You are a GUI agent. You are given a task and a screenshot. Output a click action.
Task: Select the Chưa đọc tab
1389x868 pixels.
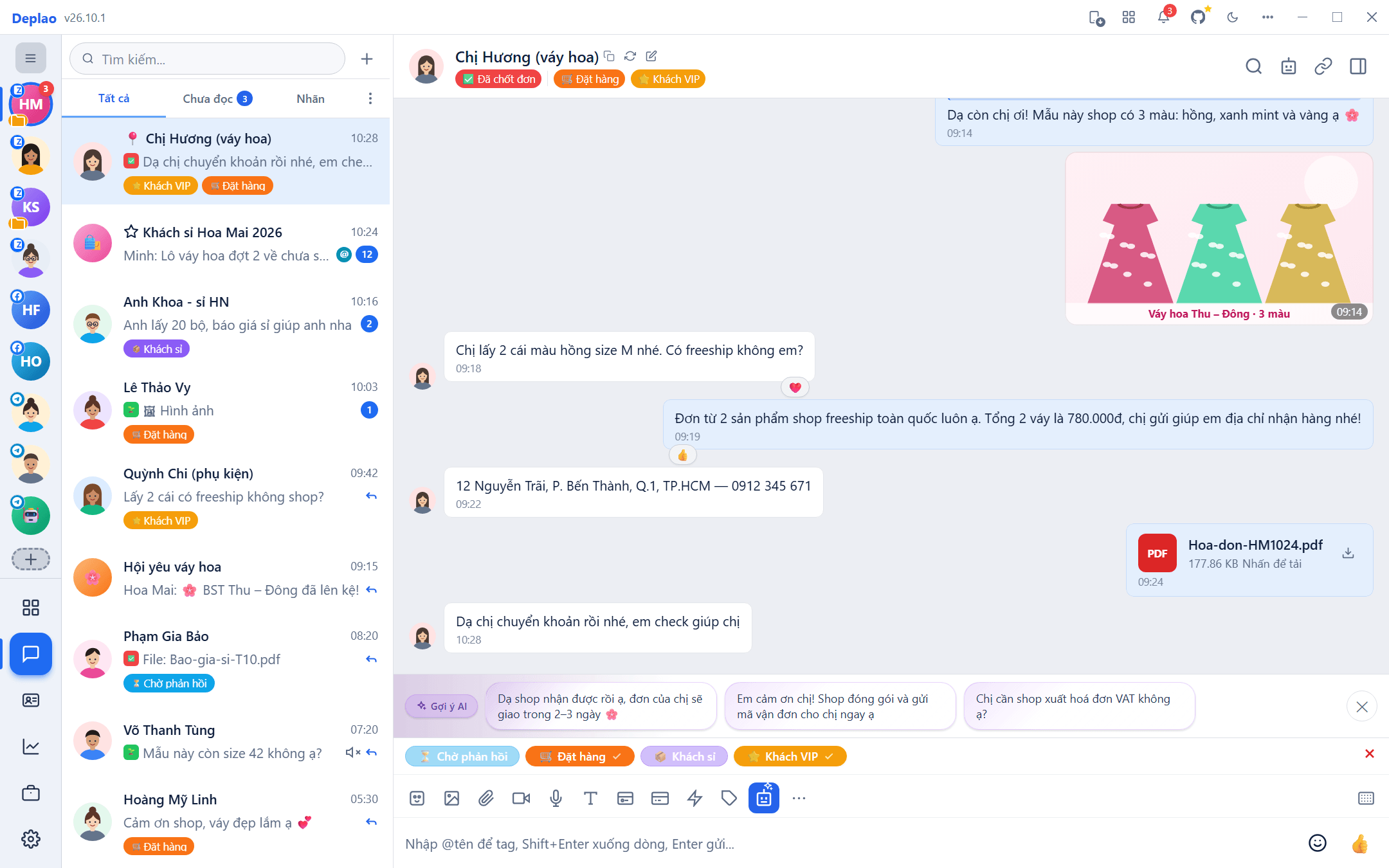[217, 98]
